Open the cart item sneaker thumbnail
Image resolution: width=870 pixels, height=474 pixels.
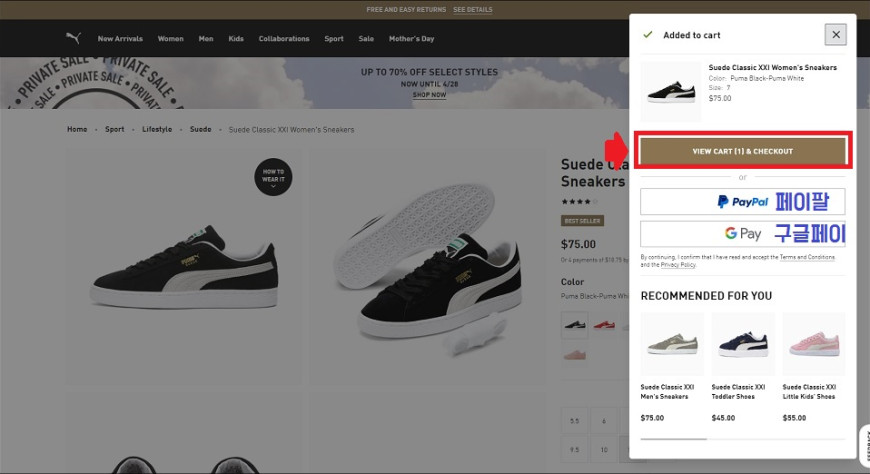pos(671,92)
